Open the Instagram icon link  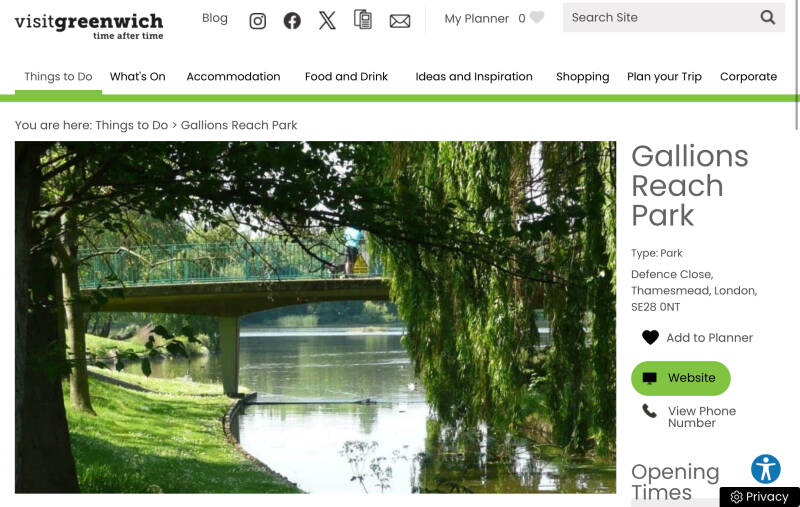(258, 21)
